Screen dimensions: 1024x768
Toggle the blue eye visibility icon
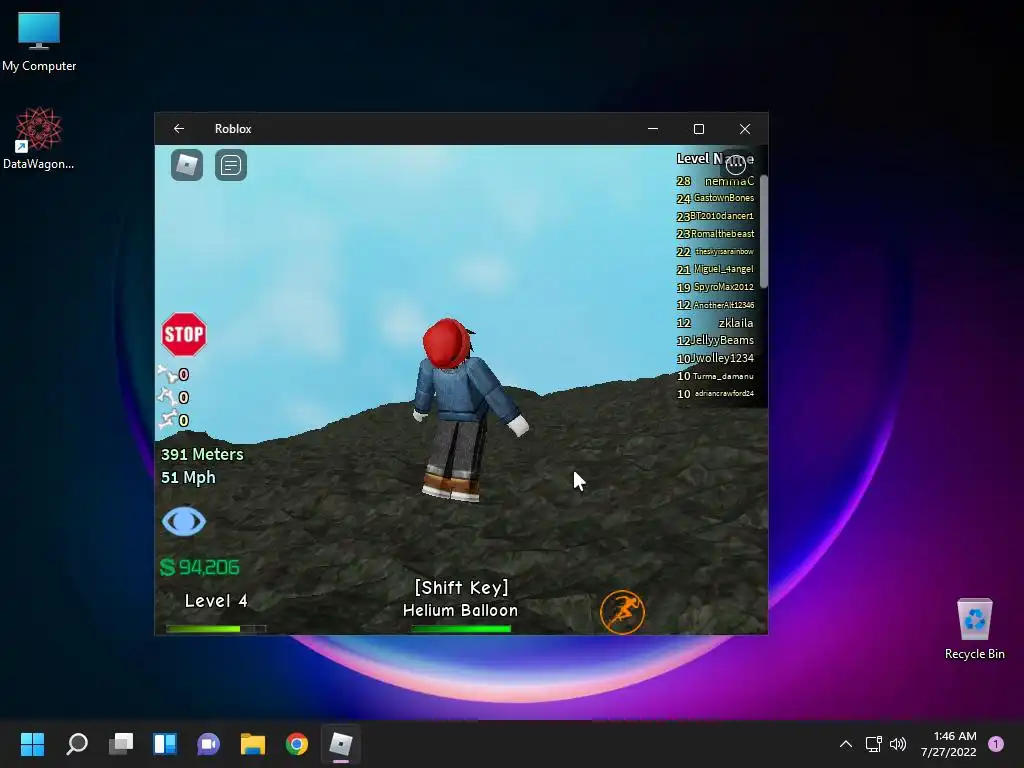coord(184,522)
